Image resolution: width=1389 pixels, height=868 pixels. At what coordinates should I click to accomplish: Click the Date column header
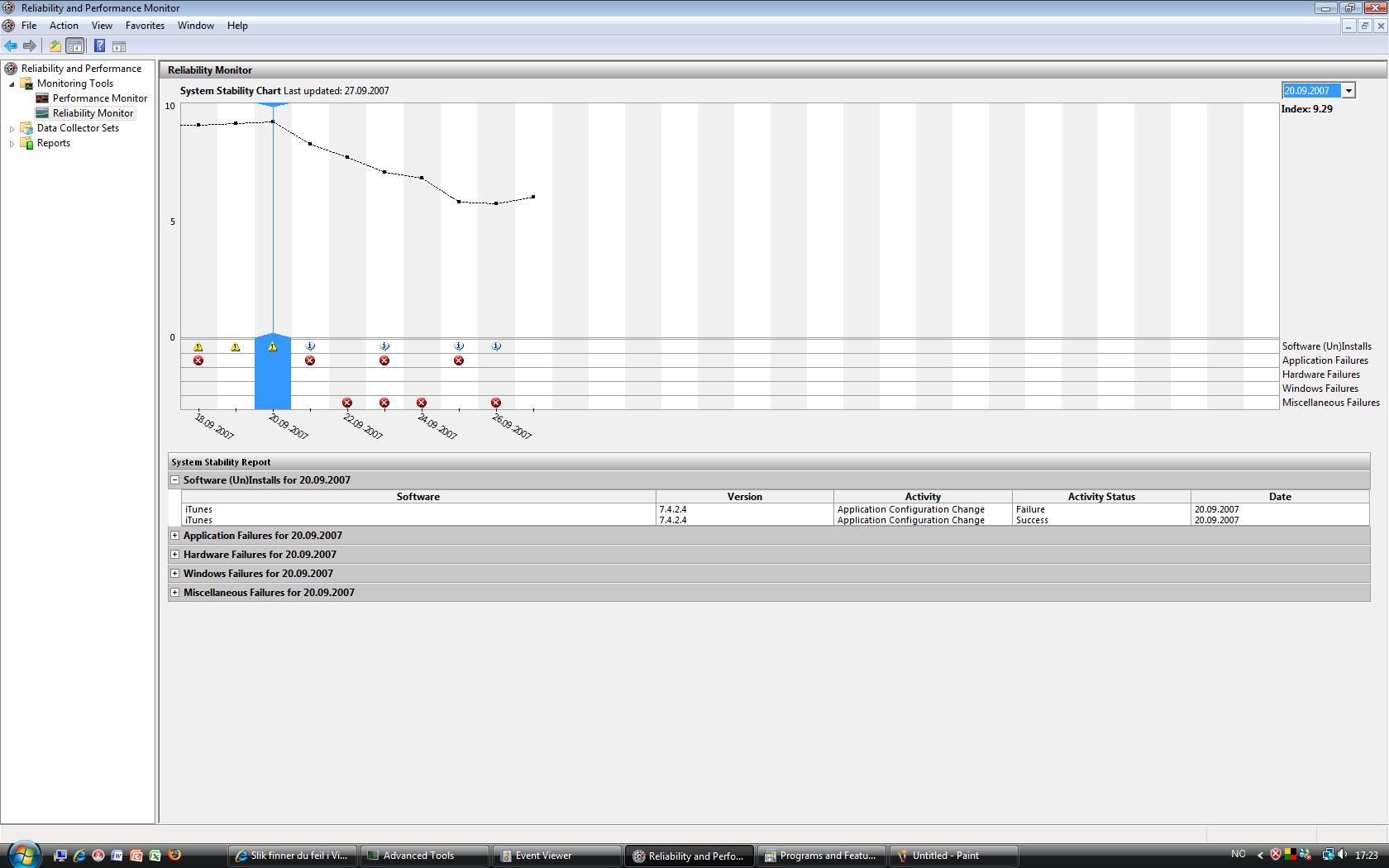[x=1280, y=497]
